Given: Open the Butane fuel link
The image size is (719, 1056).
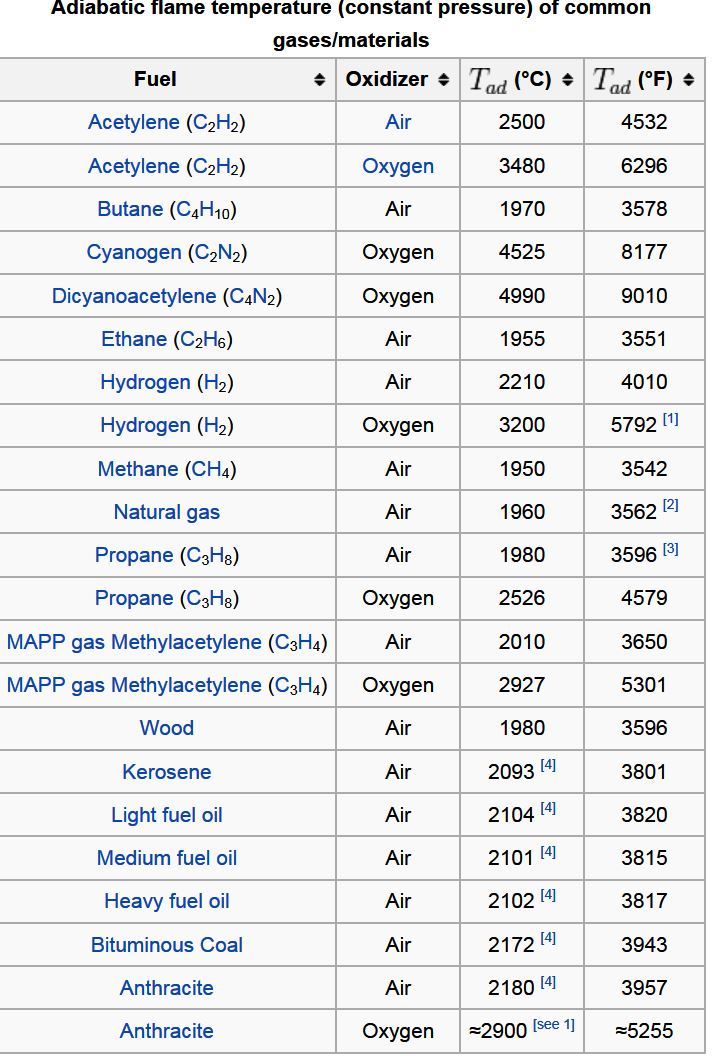Looking at the screenshot, I should point(130,209).
